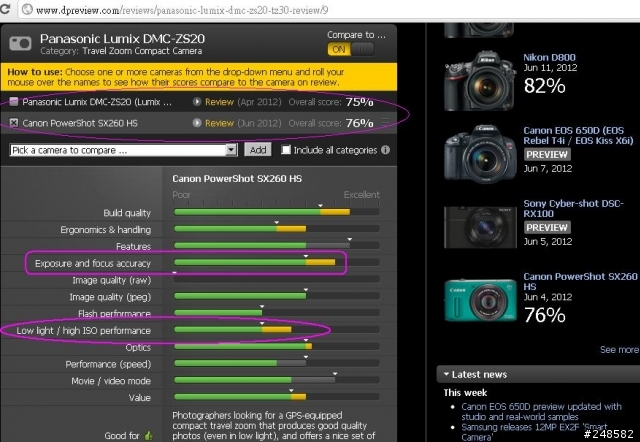Click the Low light / high ISO performance bar

[x=277, y=329]
